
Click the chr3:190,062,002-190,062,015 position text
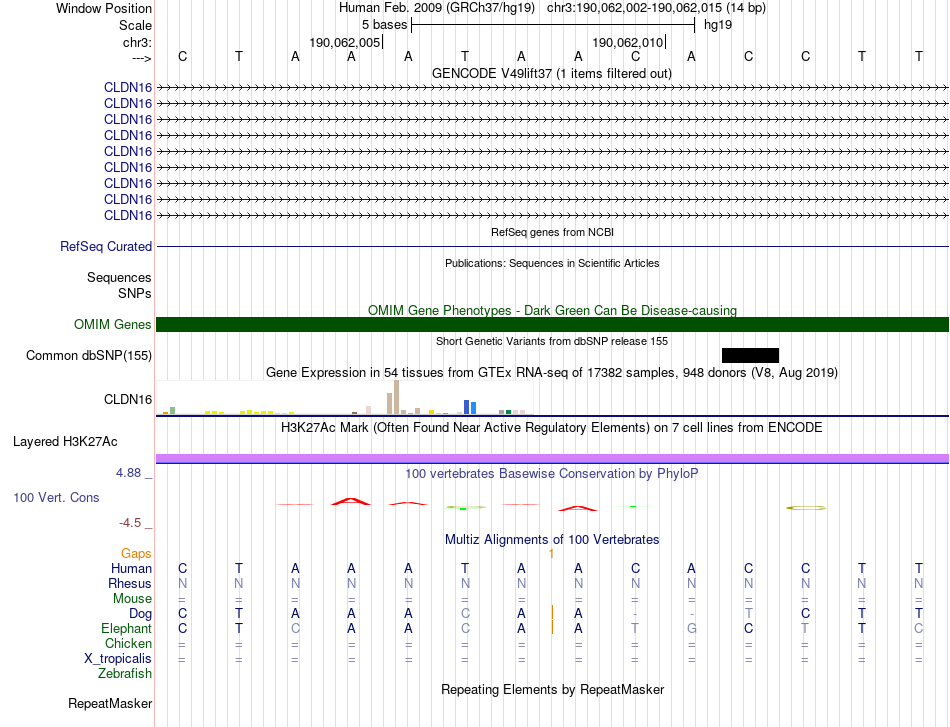coord(656,8)
